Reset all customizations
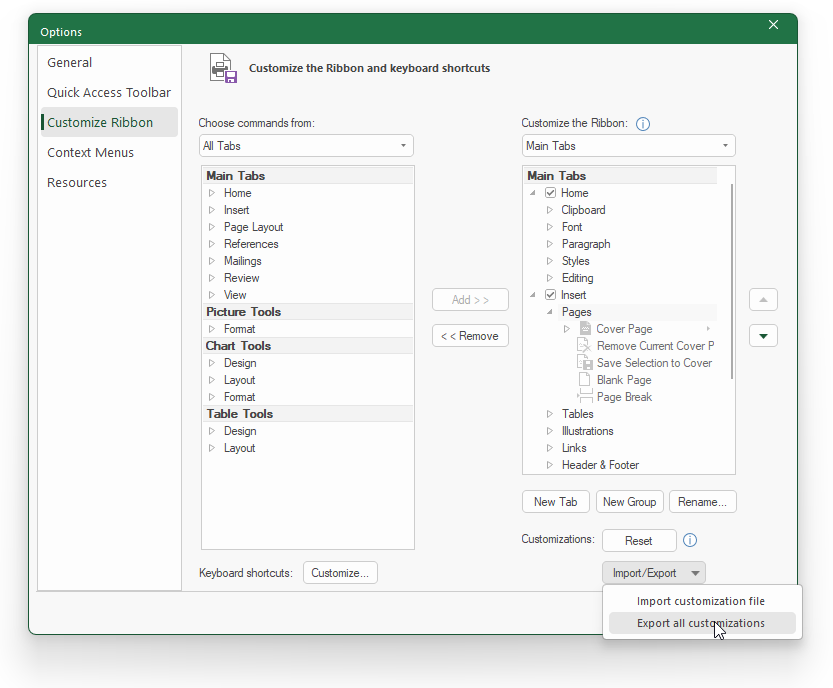The image size is (833, 688). [x=639, y=540]
